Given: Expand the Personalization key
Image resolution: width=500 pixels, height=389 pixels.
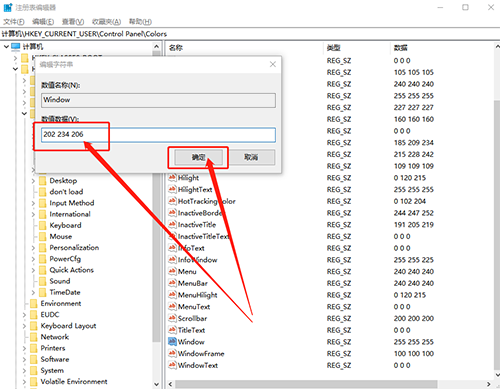Looking at the screenshot, I should [x=33, y=248].
